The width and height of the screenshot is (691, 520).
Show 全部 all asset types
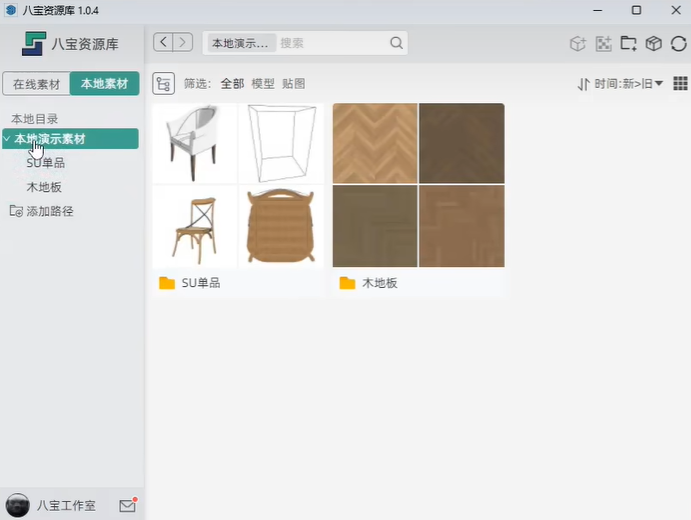[232, 84]
